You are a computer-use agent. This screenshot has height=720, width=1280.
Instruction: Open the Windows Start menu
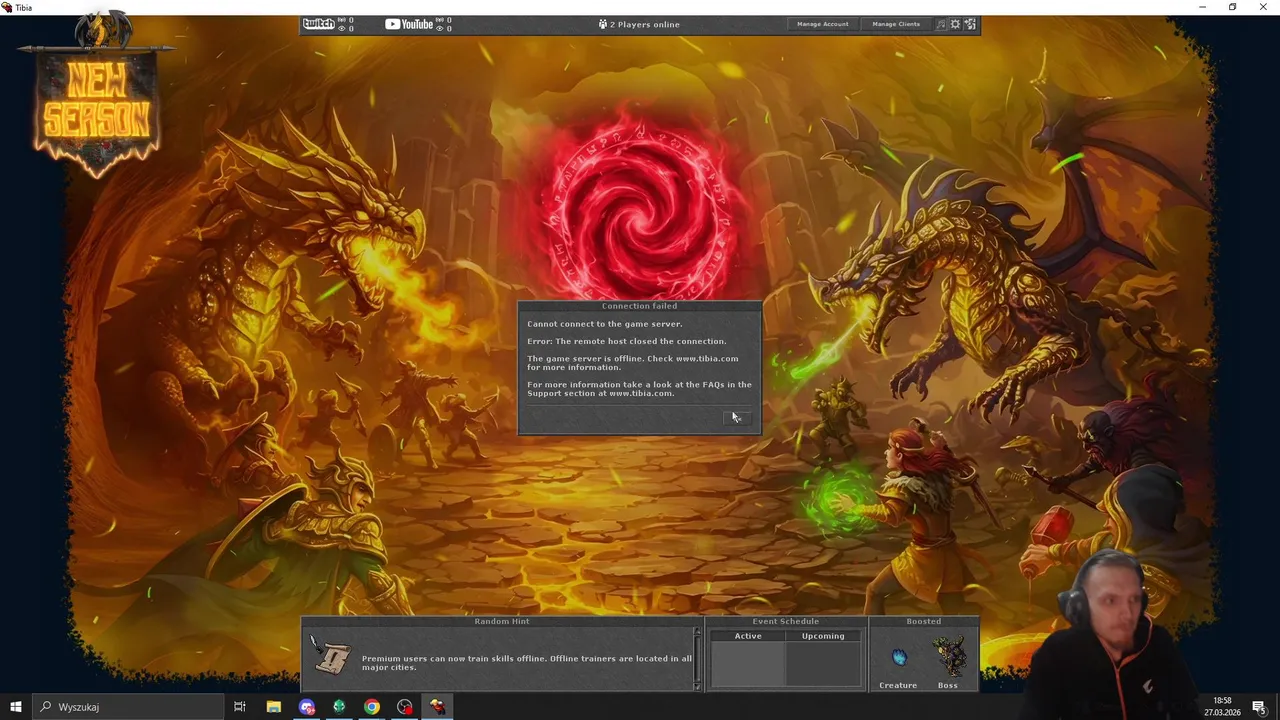(x=15, y=707)
